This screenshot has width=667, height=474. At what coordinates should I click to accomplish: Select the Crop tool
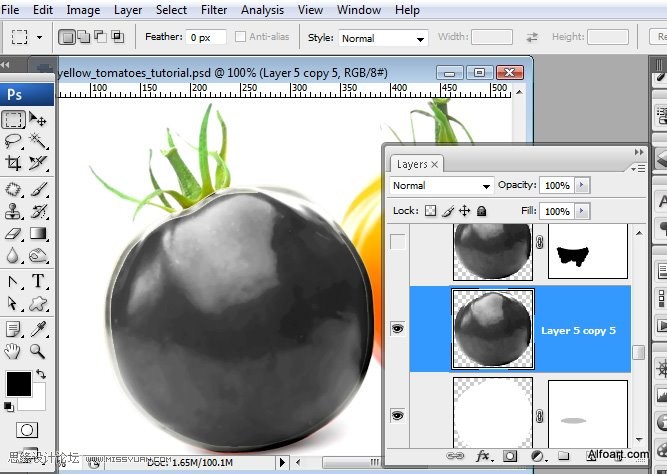13,164
